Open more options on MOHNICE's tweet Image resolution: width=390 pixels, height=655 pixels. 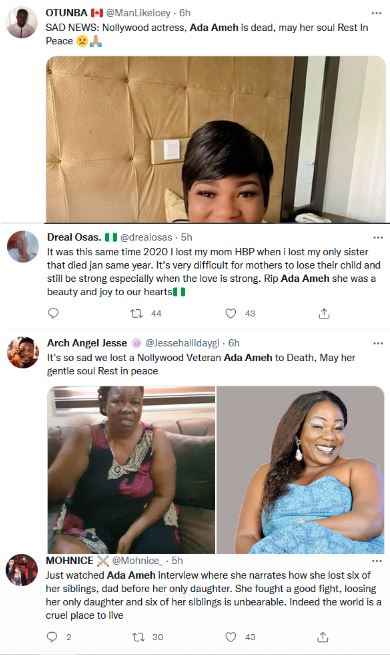[377, 561]
